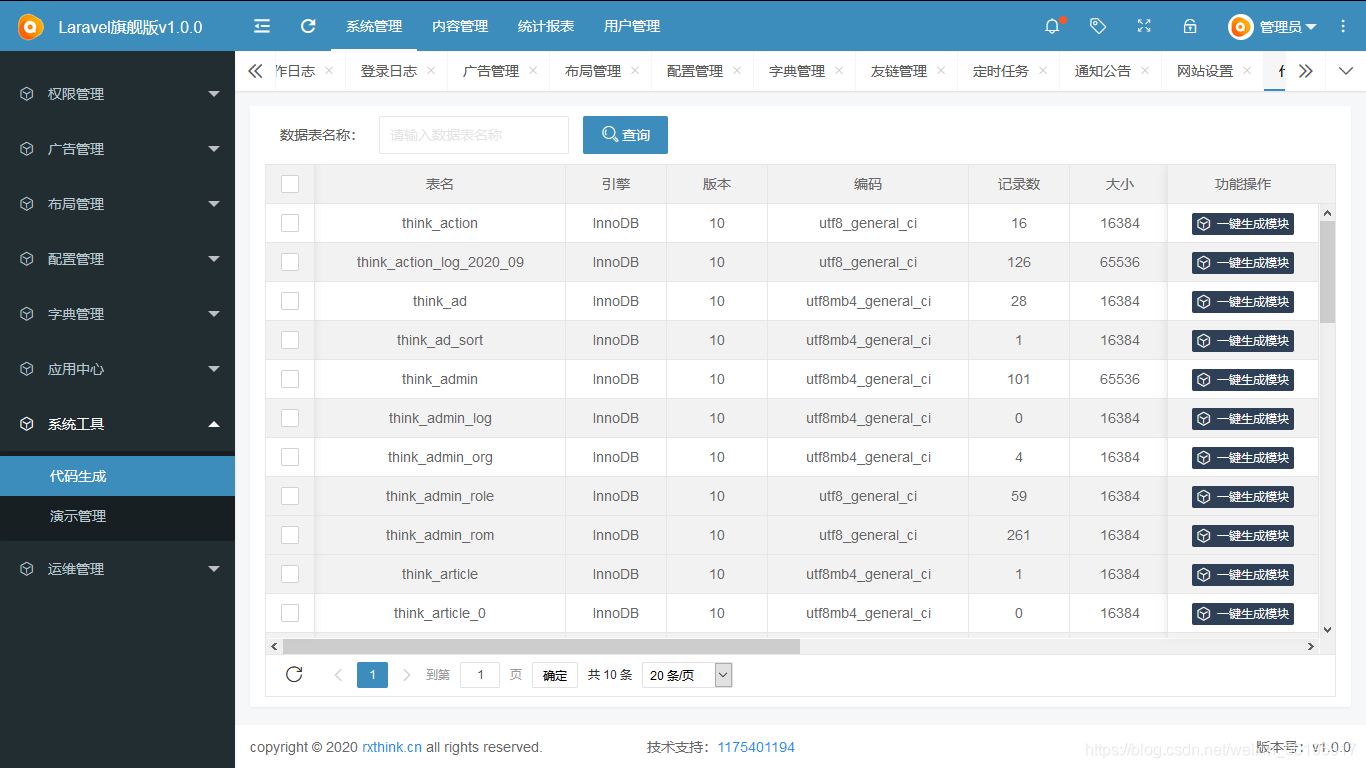The width and height of the screenshot is (1366, 768).
Task: Go to next page arrow
Action: pyautogui.click(x=406, y=675)
